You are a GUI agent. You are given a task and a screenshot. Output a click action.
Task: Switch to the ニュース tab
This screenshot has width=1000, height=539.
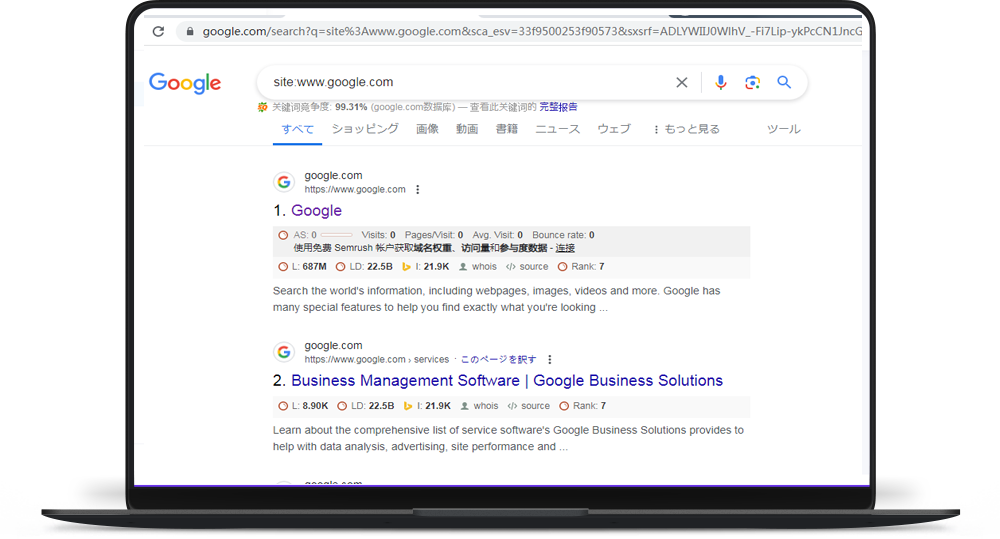click(x=557, y=129)
